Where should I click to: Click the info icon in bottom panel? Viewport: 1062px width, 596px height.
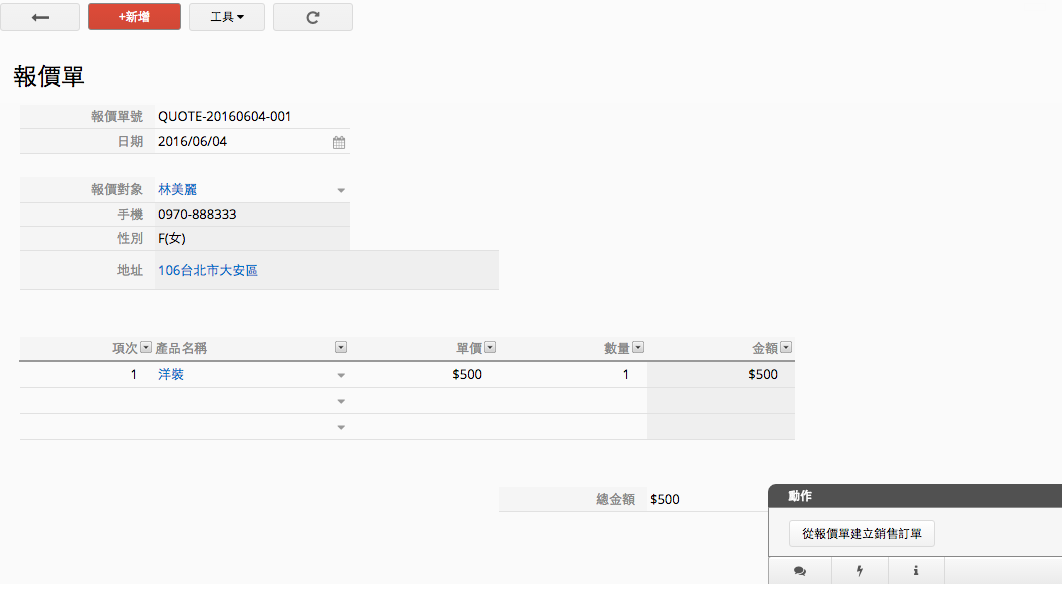[916, 571]
